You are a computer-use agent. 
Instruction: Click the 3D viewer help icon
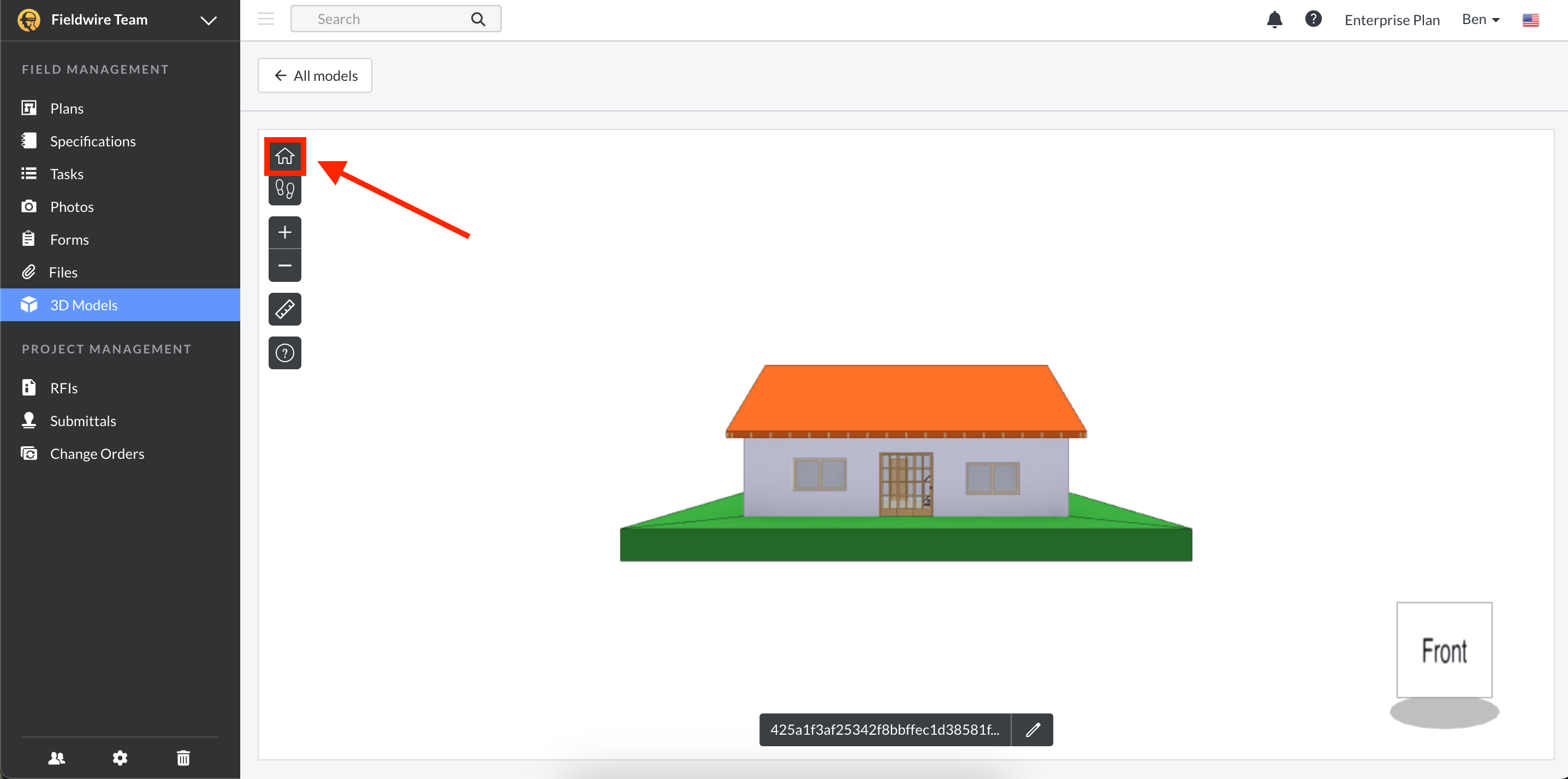tap(284, 353)
